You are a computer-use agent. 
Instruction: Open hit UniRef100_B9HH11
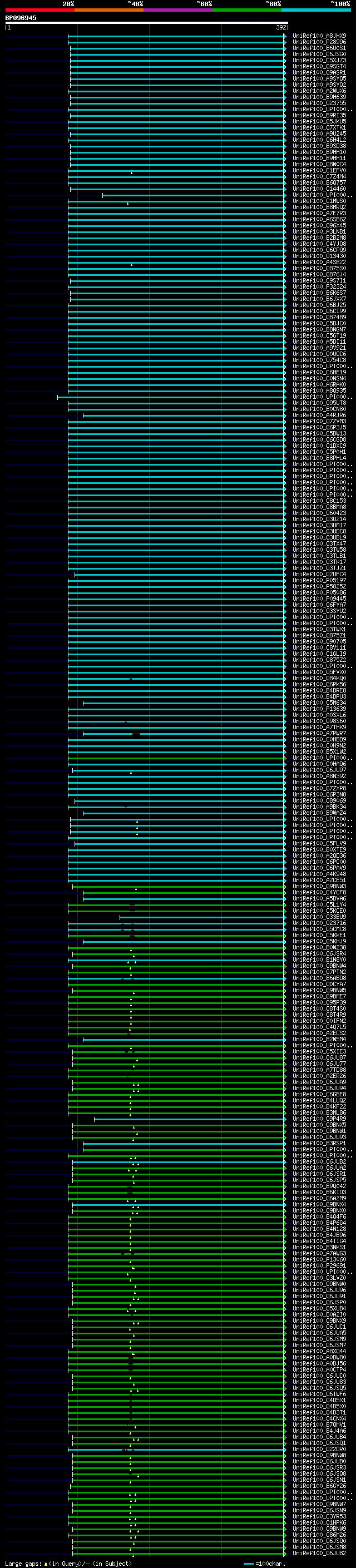point(319,159)
